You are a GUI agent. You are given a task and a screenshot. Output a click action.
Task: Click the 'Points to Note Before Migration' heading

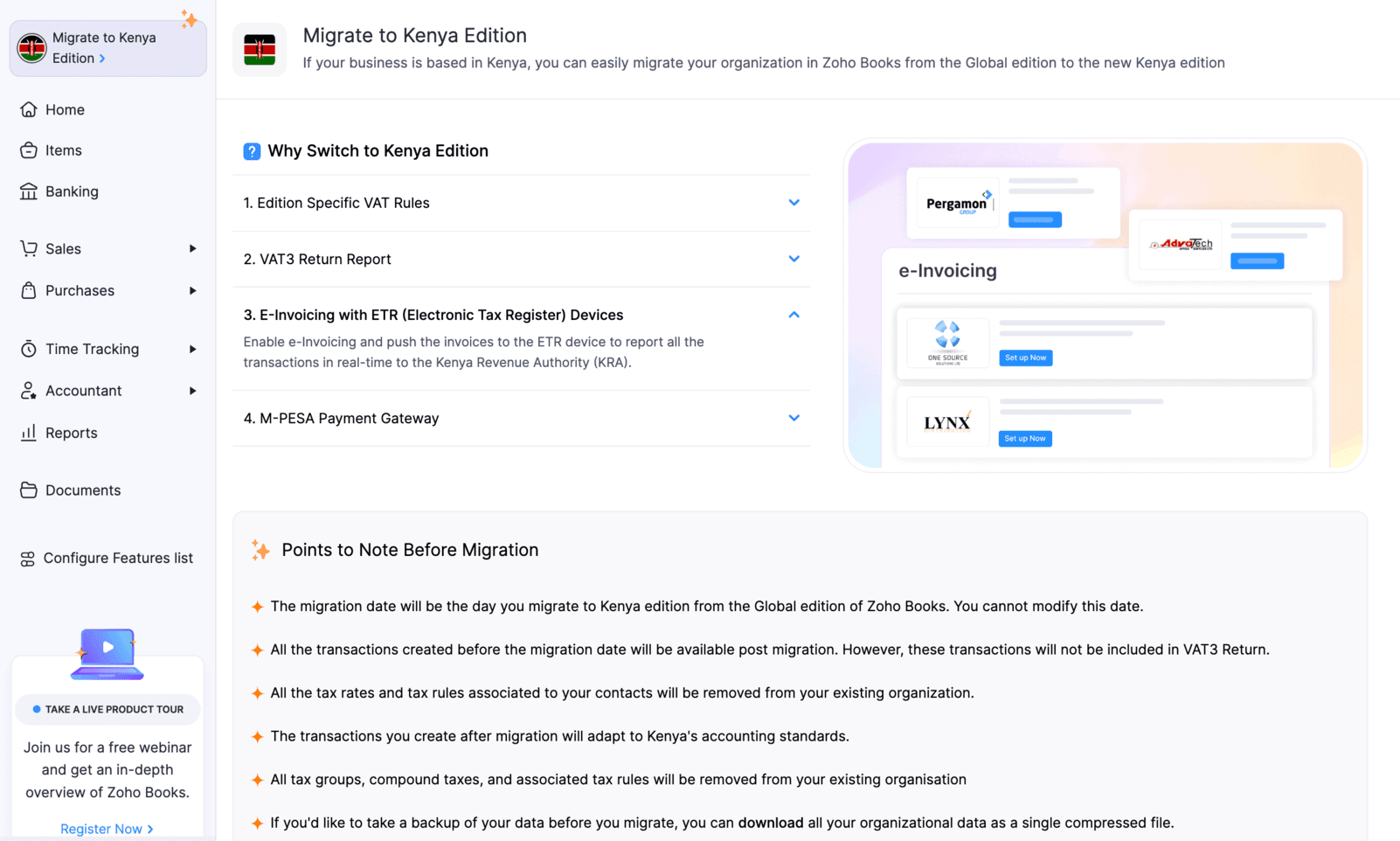coord(410,550)
